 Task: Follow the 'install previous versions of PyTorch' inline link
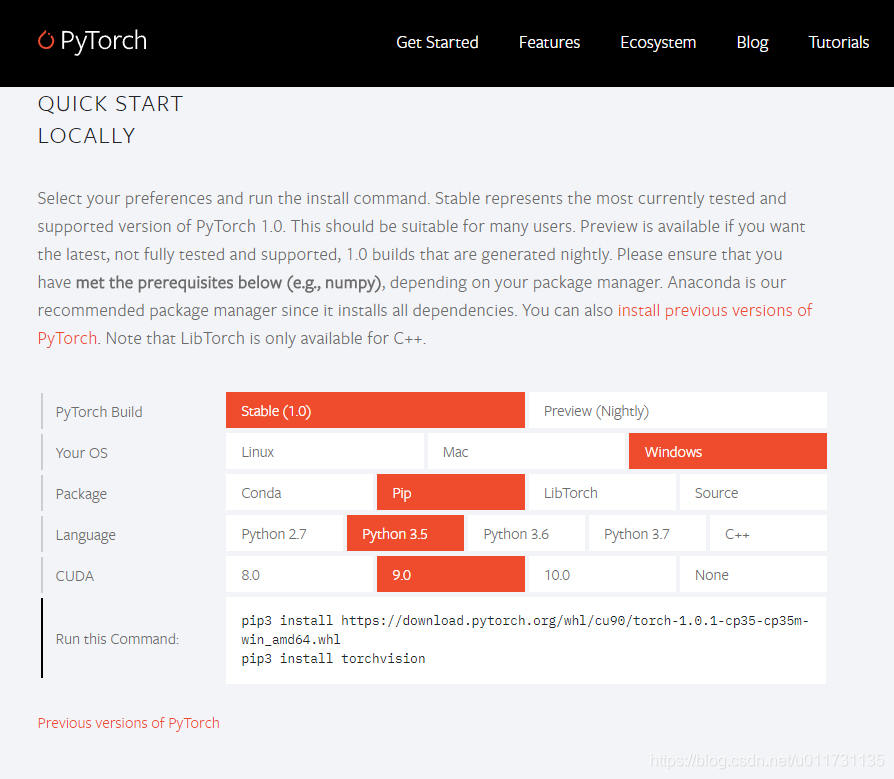pos(715,310)
